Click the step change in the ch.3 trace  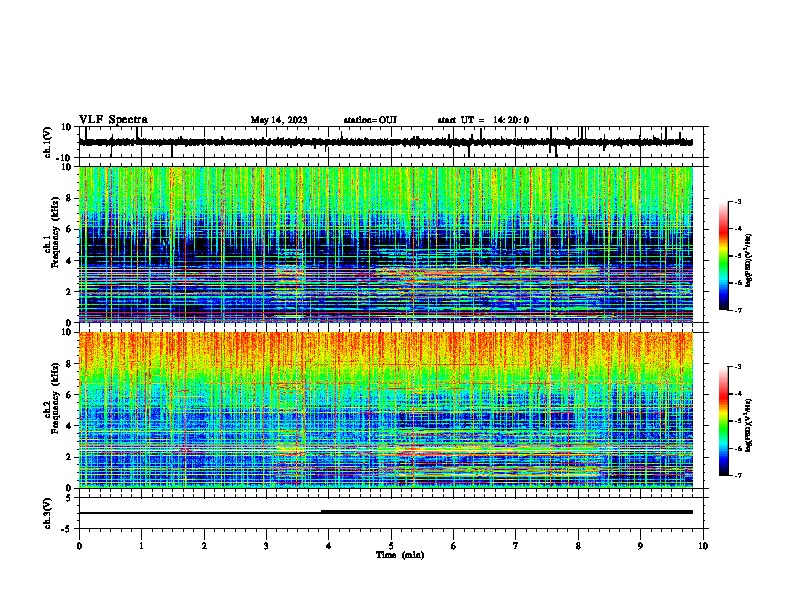click(322, 512)
